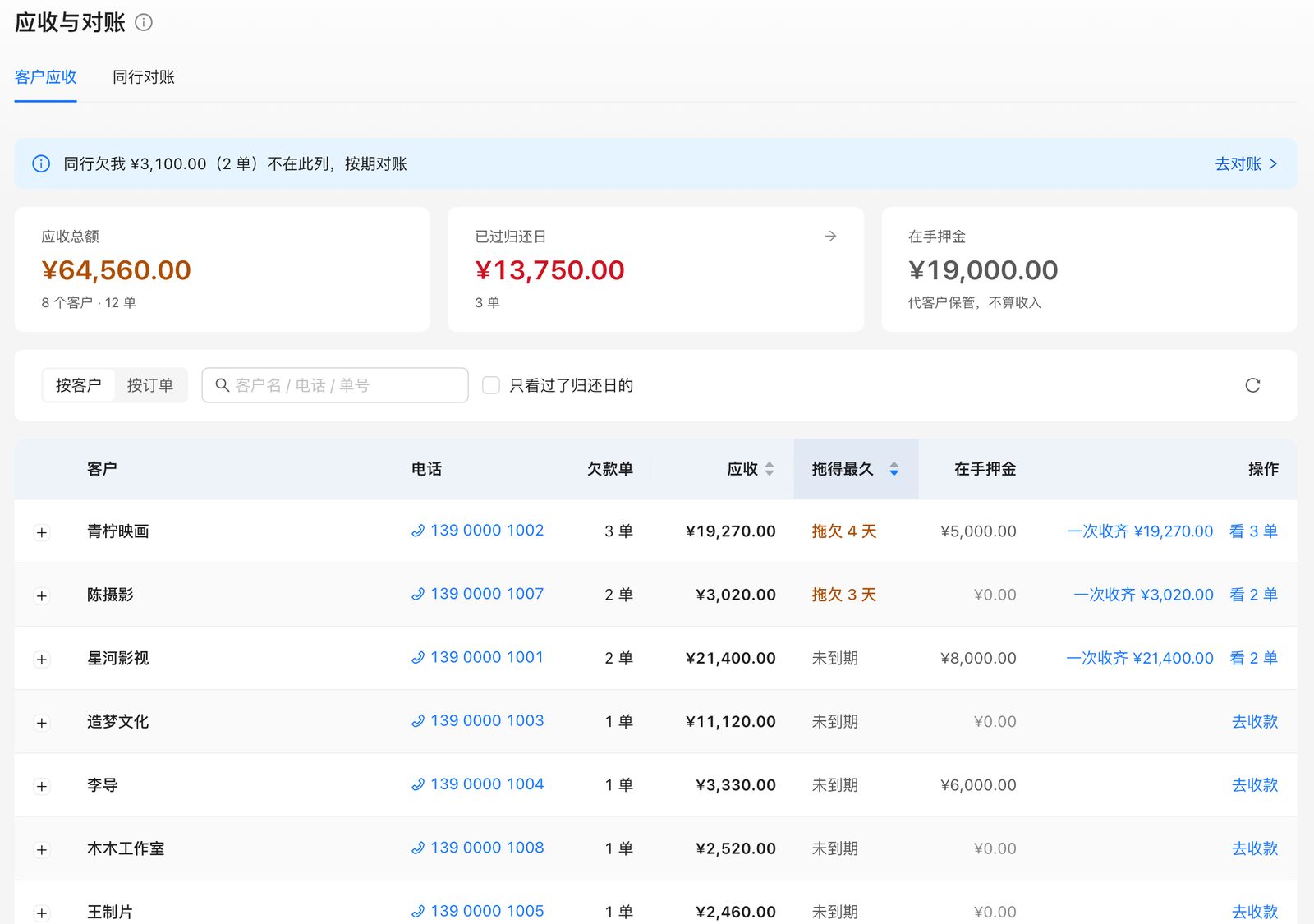Call 陈摄影 at 139 0000 1007
This screenshot has width=1314, height=924.
[x=477, y=594]
